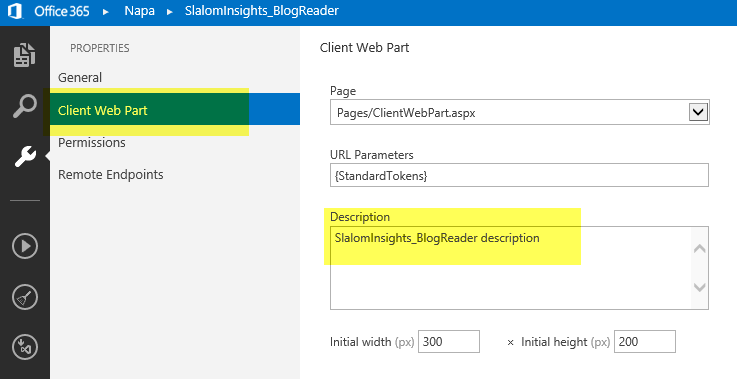The height and width of the screenshot is (379, 737).
Task: Click the Open in Visual Studio icon
Action: pyautogui.click(x=24, y=347)
